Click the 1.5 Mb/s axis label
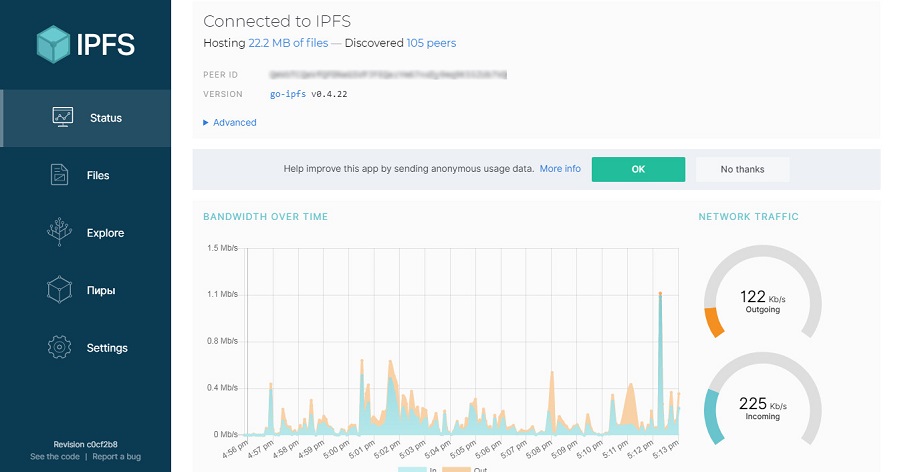Viewport: 900px width, 472px height. point(222,248)
